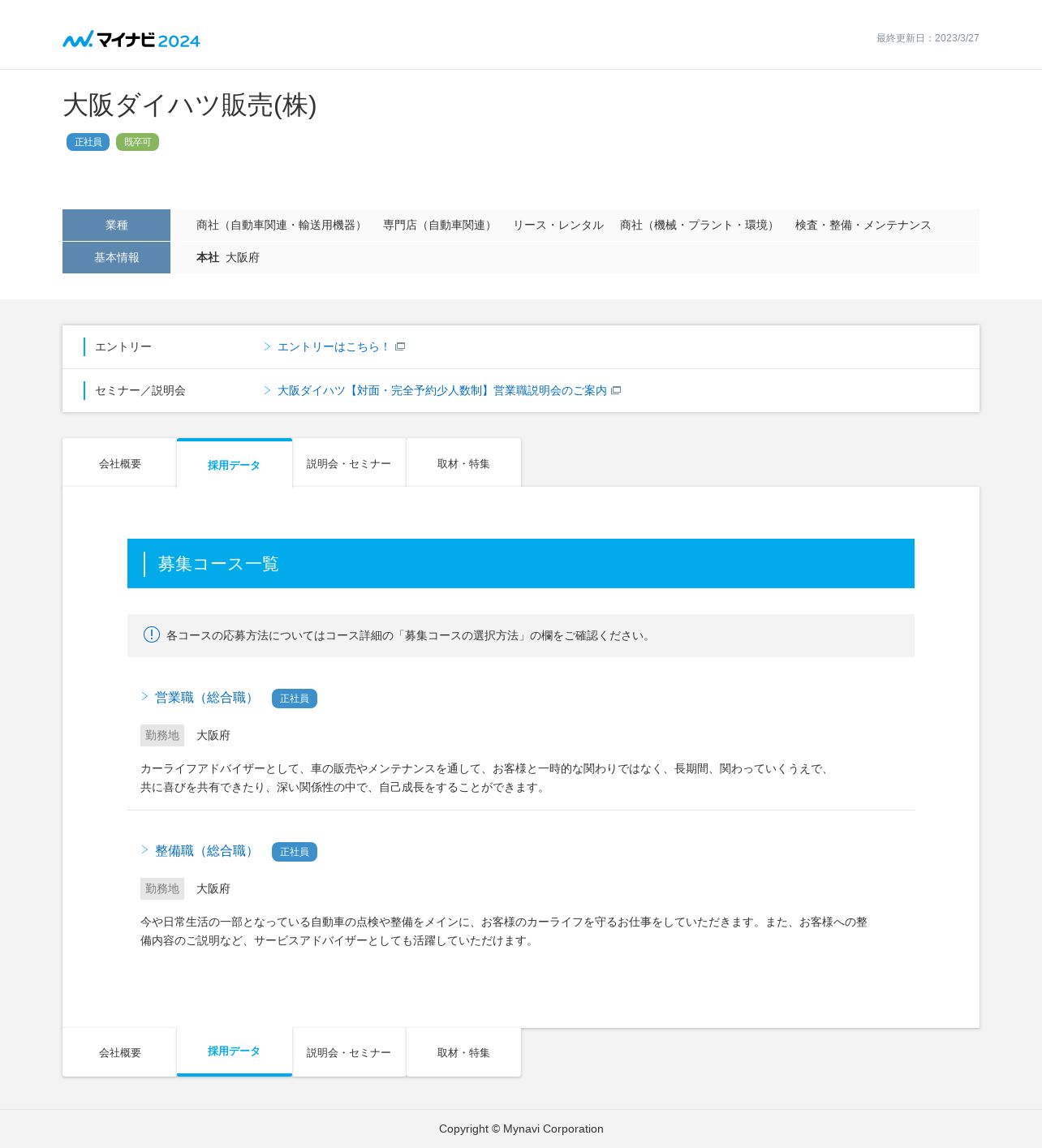Click the chevron arrow before 大阪ダイハツ seminar link

[x=267, y=390]
